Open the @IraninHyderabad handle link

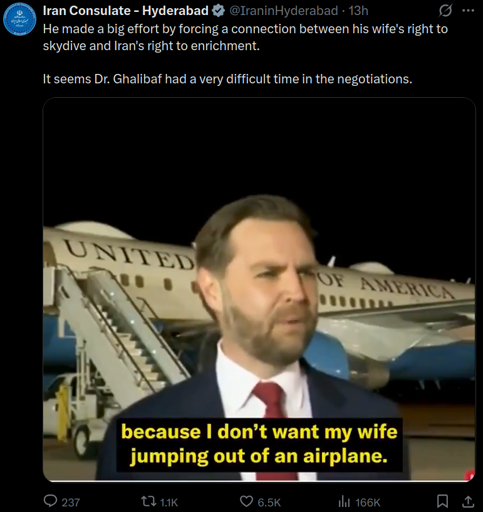click(x=284, y=11)
